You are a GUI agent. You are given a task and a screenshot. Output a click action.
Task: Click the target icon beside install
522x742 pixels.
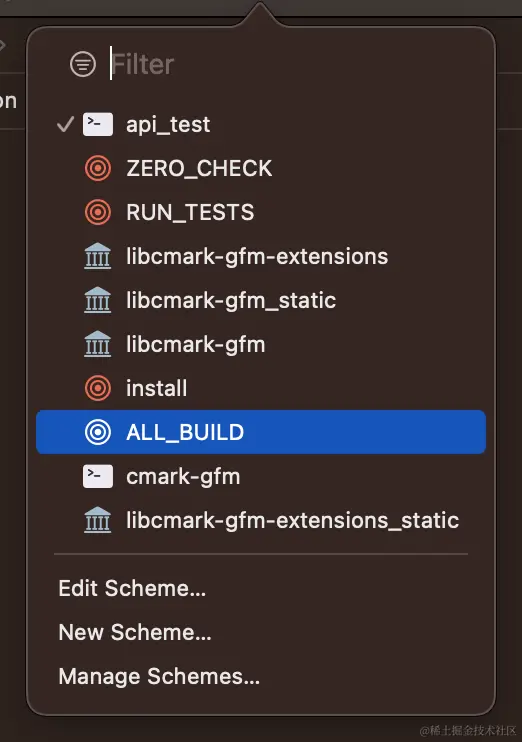pyautogui.click(x=98, y=388)
